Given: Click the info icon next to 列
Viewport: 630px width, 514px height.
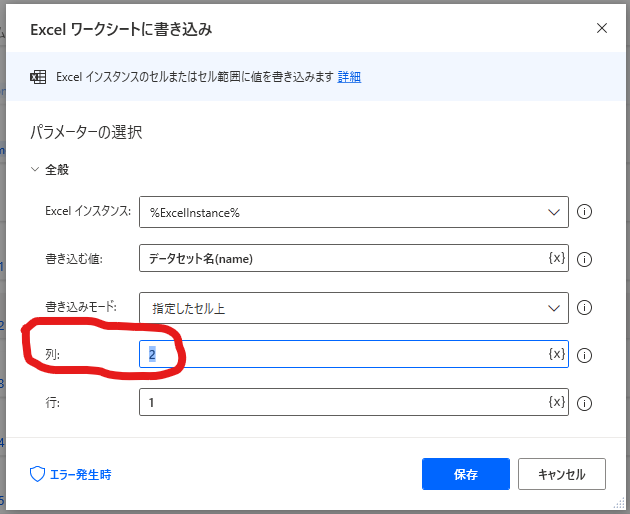Looking at the screenshot, I should pos(584,355).
